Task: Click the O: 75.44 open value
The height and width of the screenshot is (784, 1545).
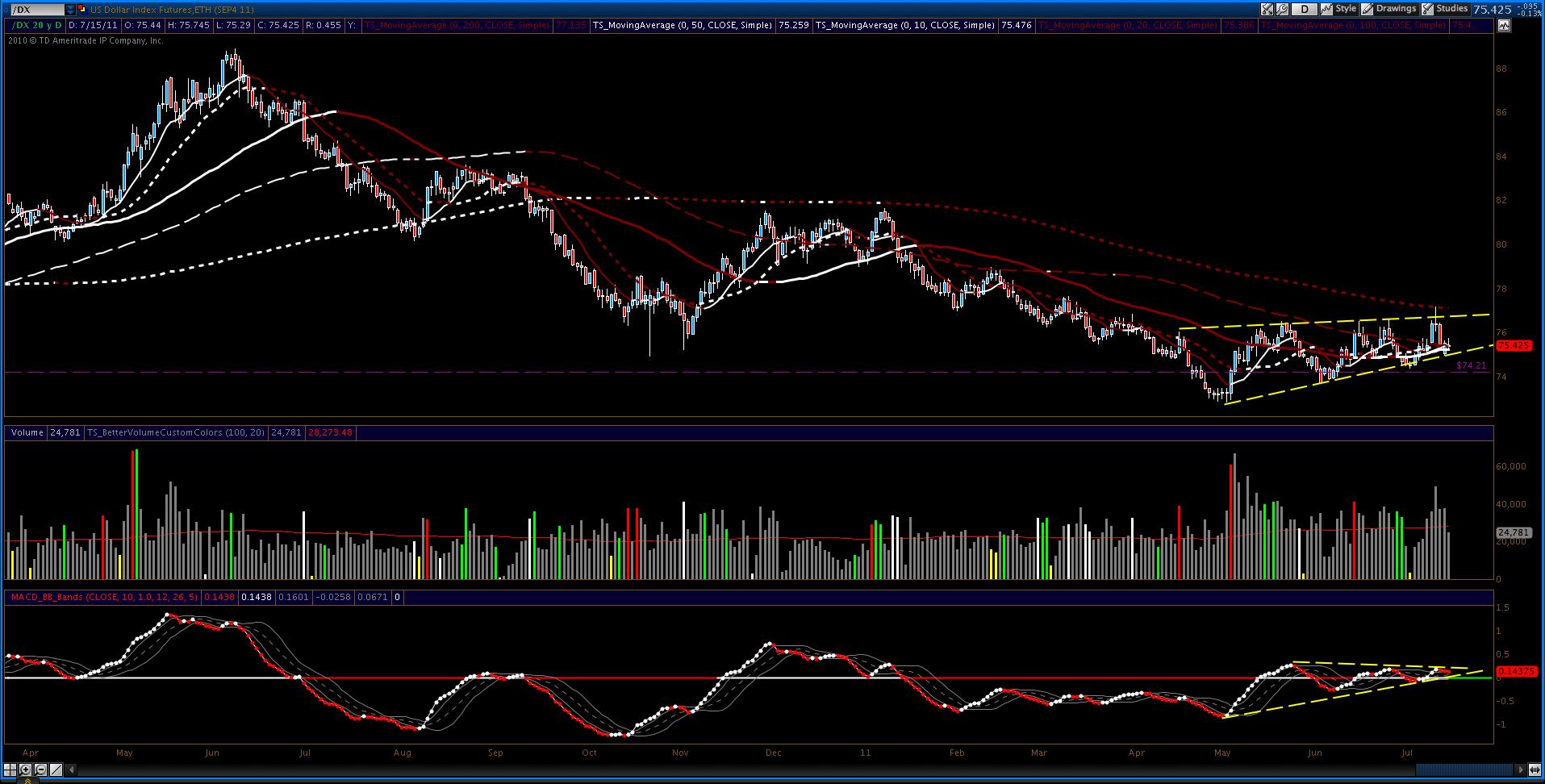Action: coord(143,26)
